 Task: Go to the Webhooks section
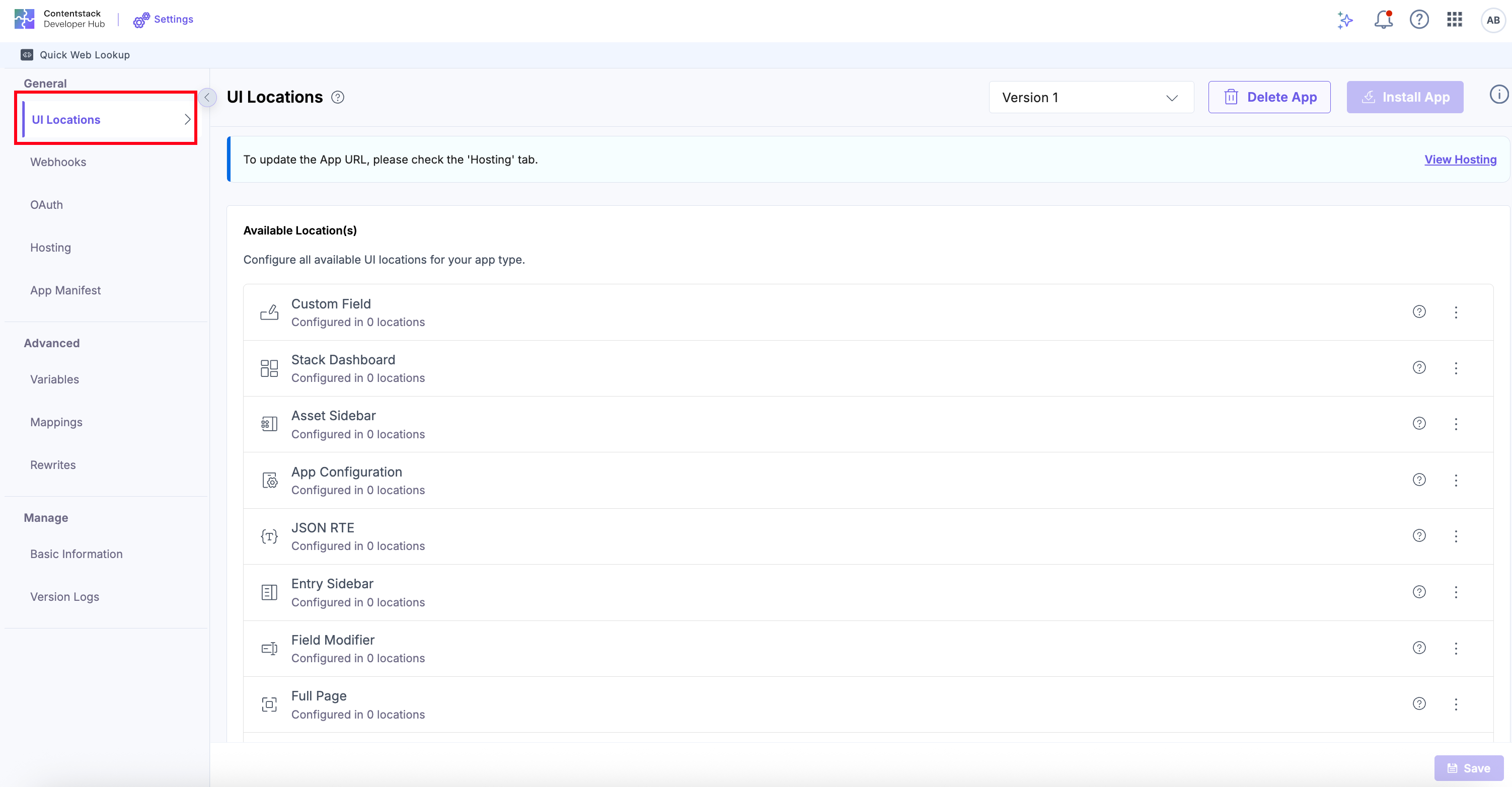(58, 162)
